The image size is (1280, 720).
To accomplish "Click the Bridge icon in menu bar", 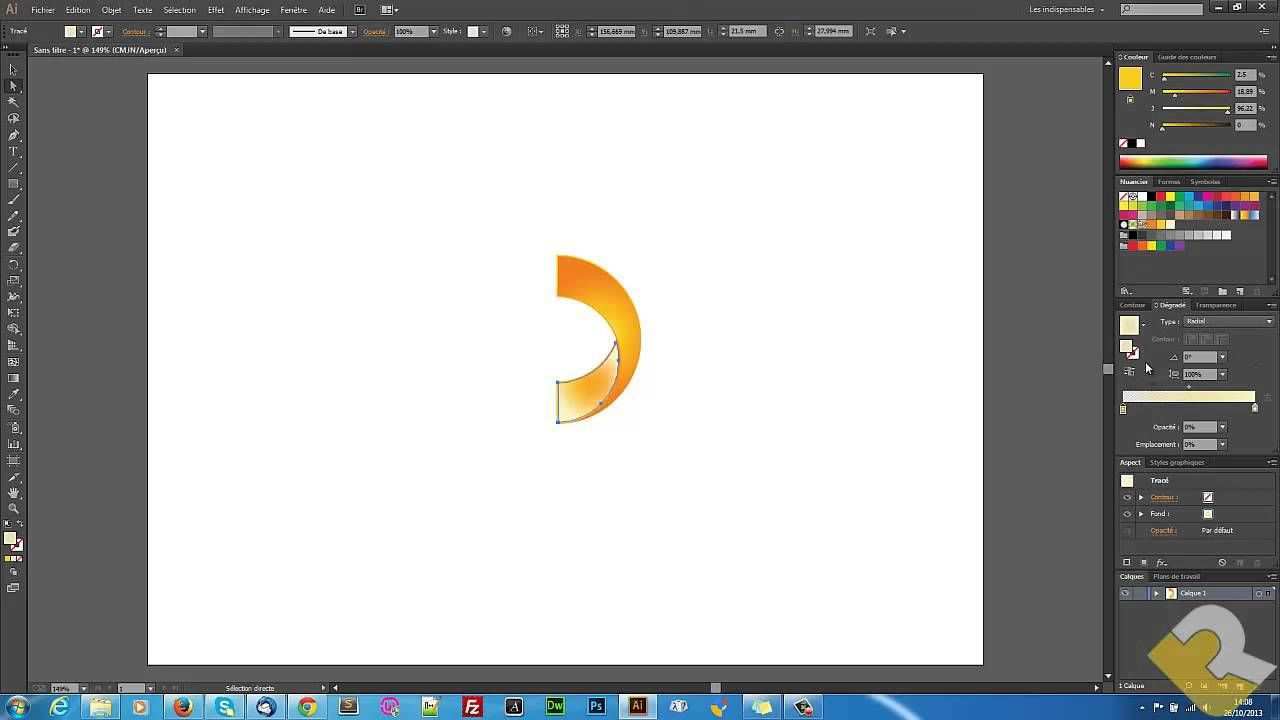I will click(x=360, y=10).
